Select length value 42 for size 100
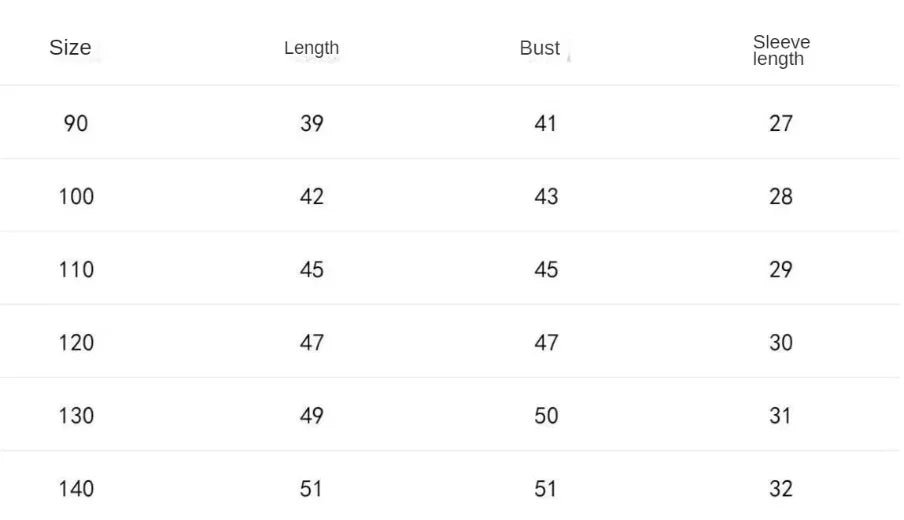Screen dimensions: 904x520 point(312,197)
